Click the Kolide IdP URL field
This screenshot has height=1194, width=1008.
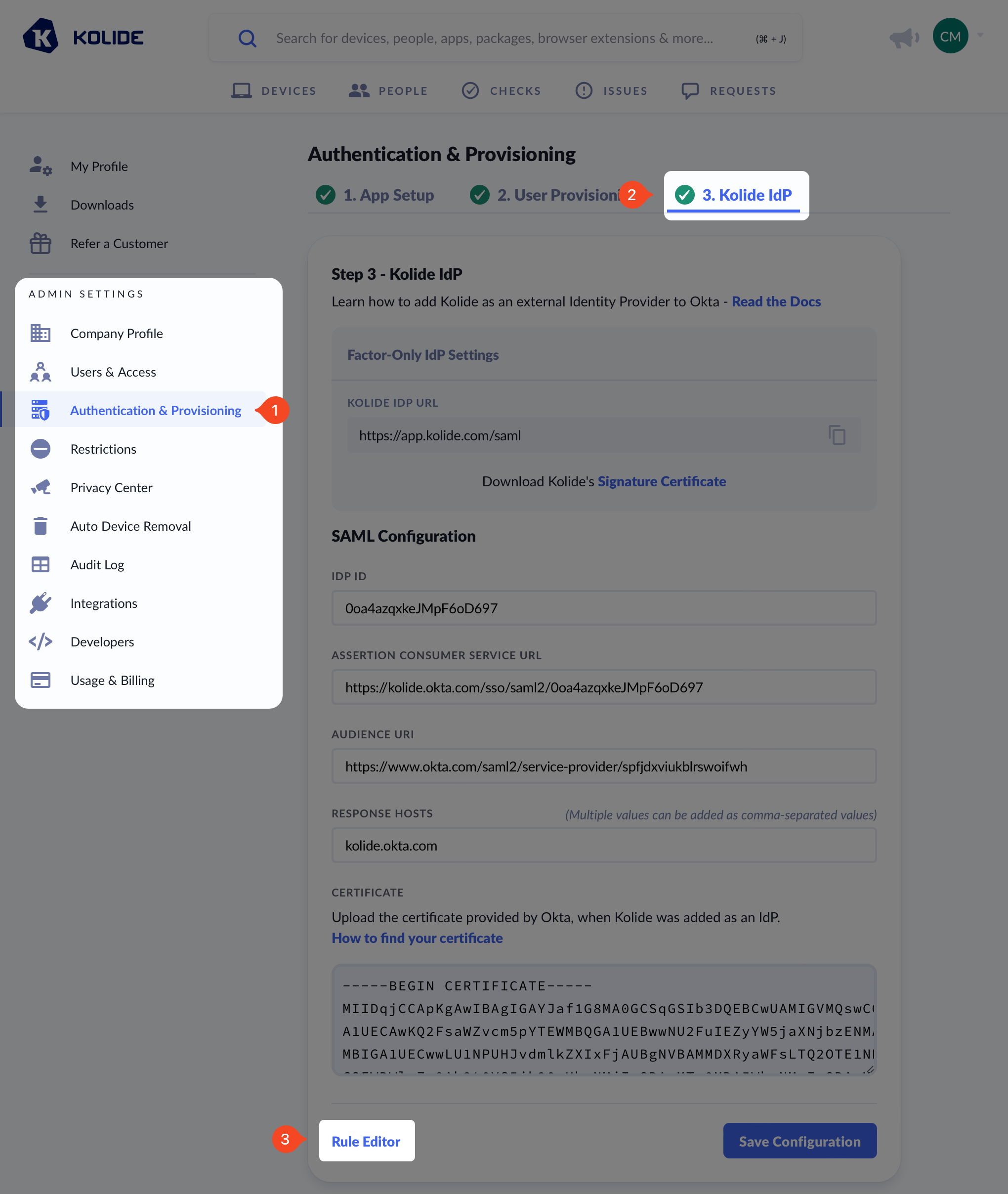(x=604, y=435)
